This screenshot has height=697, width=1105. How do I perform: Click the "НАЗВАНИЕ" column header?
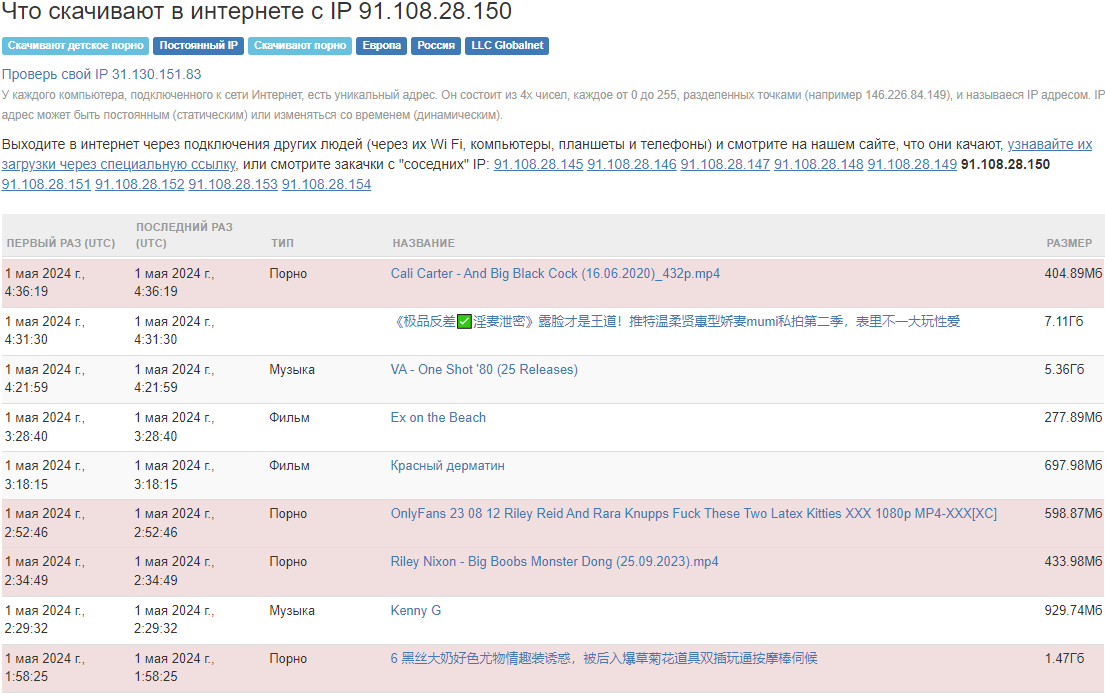(424, 243)
